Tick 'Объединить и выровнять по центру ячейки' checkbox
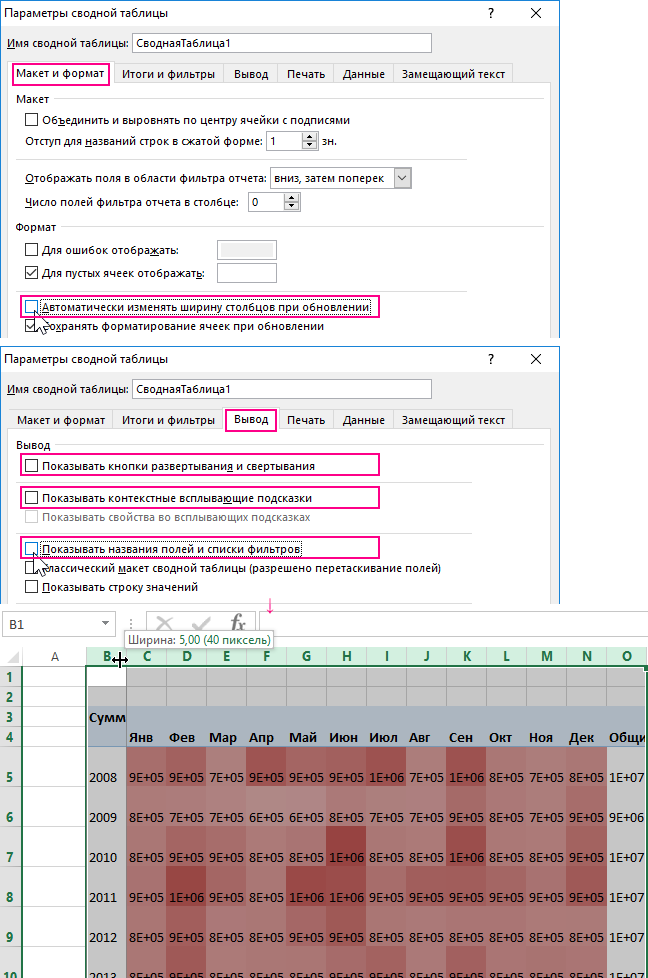The image size is (648, 978). [x=31, y=120]
